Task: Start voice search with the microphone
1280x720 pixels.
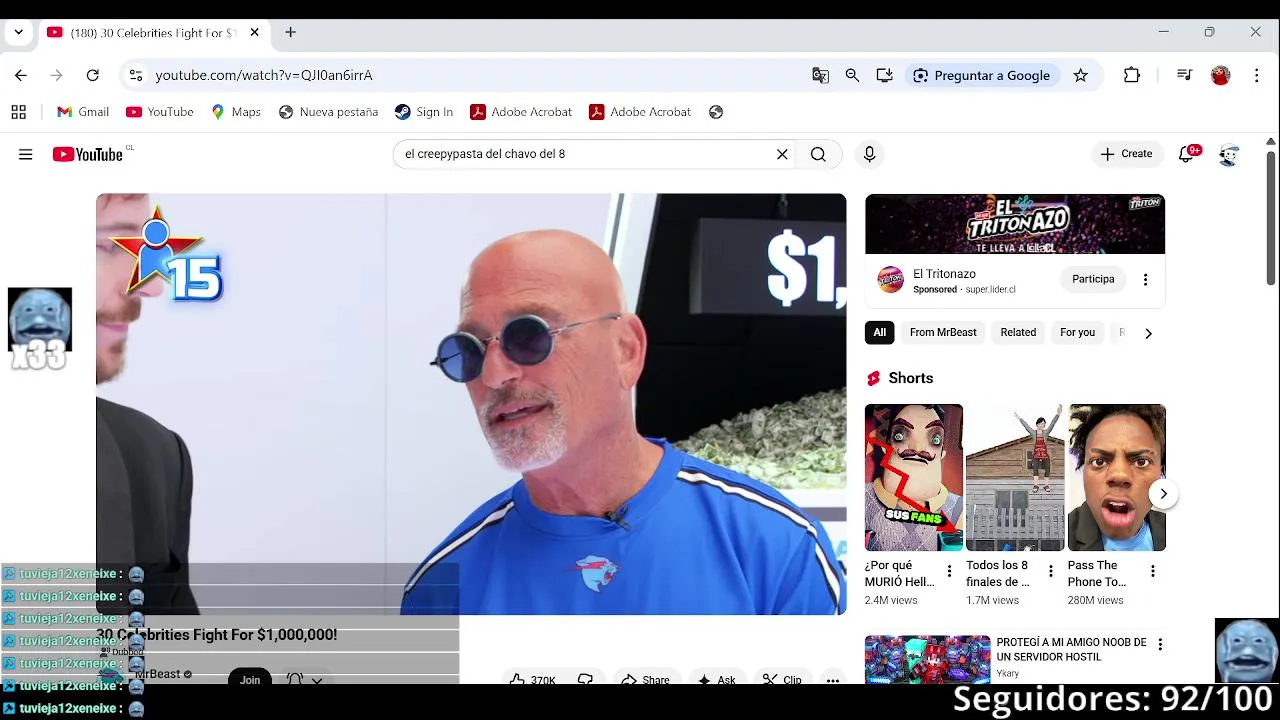Action: coord(869,154)
